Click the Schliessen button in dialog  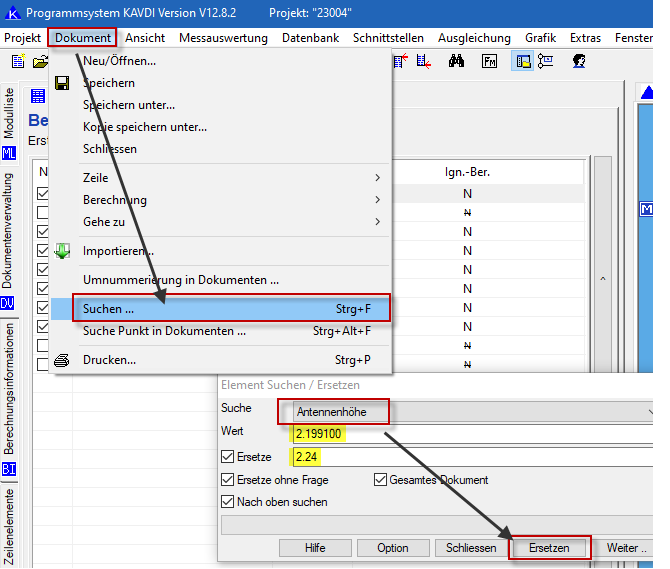click(x=472, y=548)
